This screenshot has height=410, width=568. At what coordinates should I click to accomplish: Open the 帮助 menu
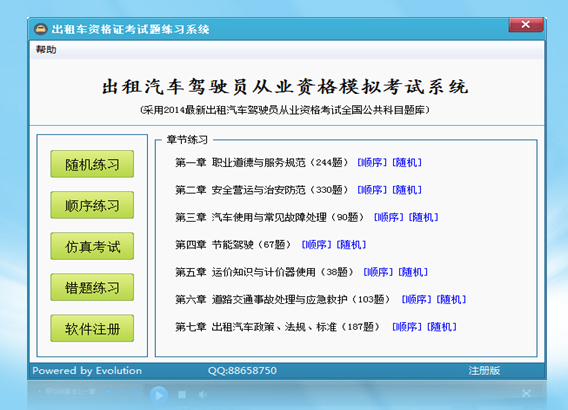[x=46, y=49]
